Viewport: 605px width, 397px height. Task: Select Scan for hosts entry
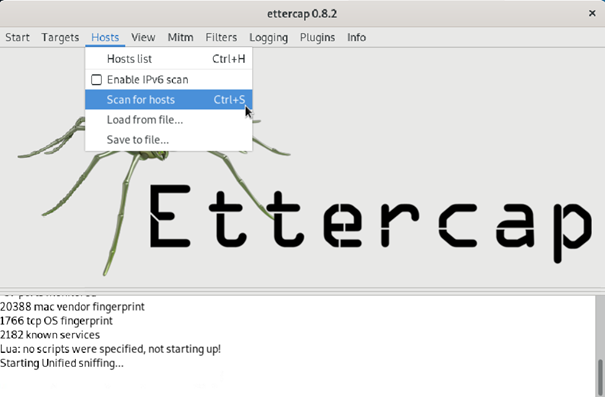169,100
